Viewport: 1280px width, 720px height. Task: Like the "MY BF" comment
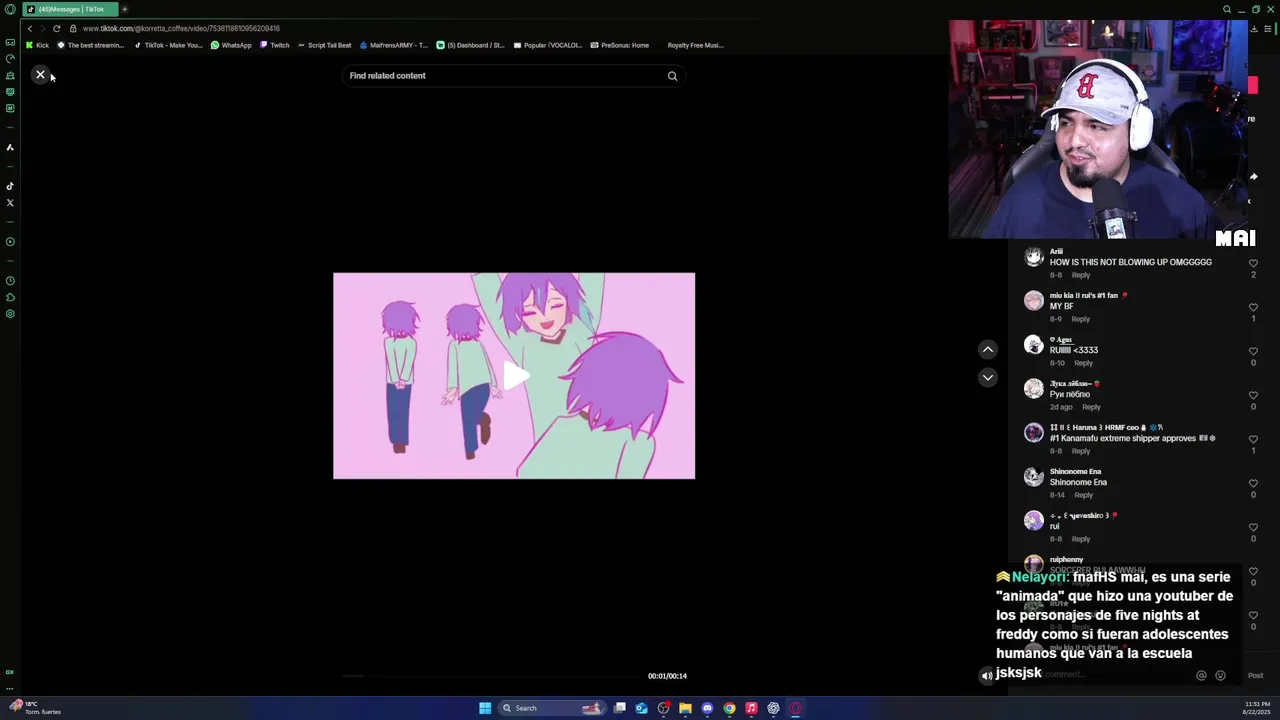click(1253, 307)
